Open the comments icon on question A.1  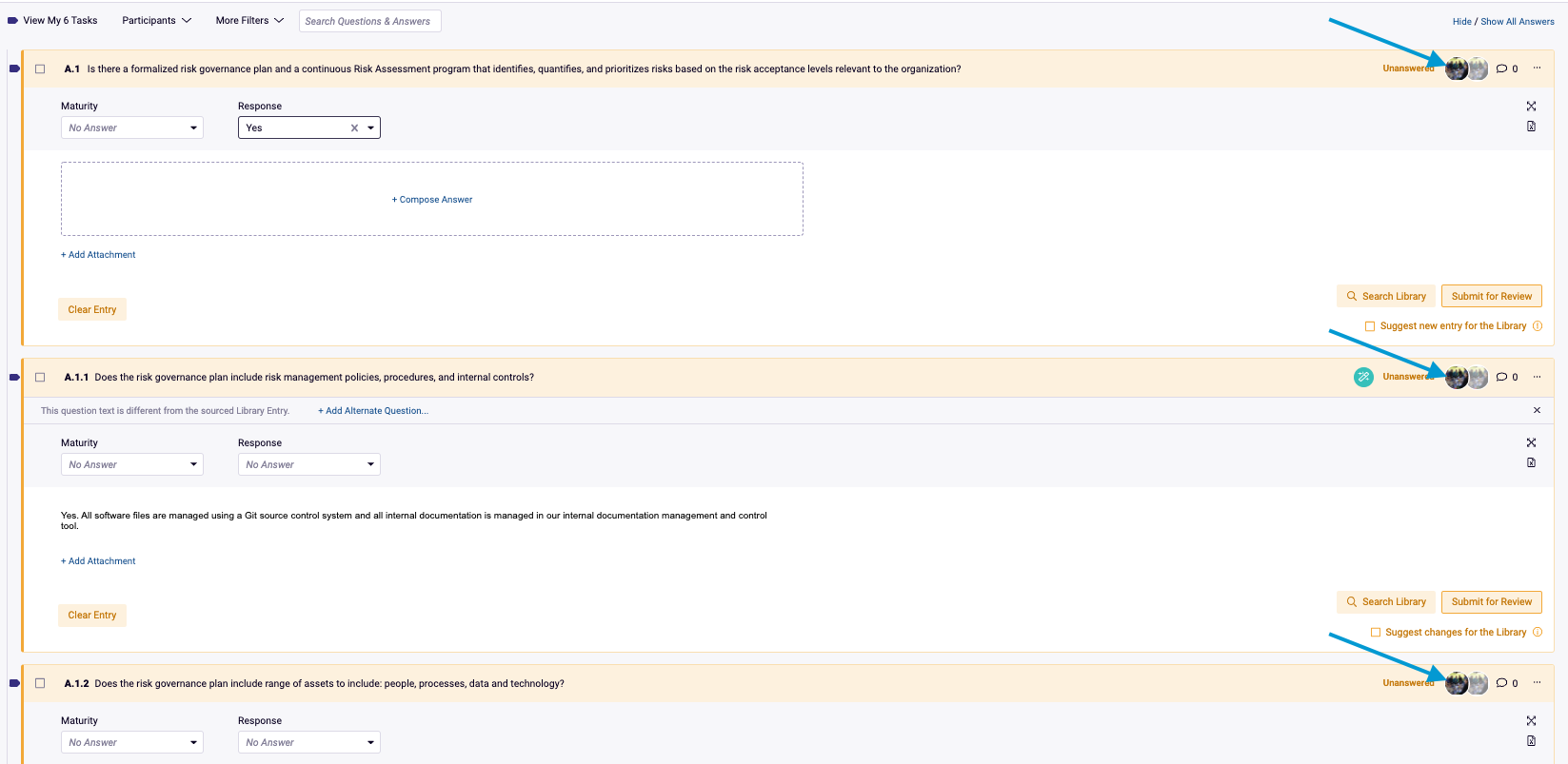point(1501,69)
